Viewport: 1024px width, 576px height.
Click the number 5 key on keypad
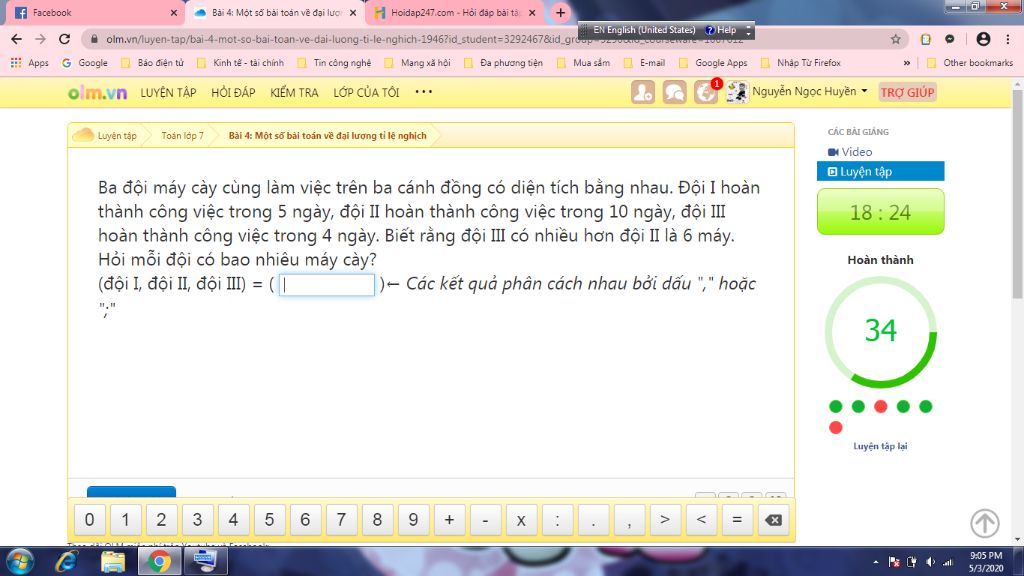(x=269, y=520)
